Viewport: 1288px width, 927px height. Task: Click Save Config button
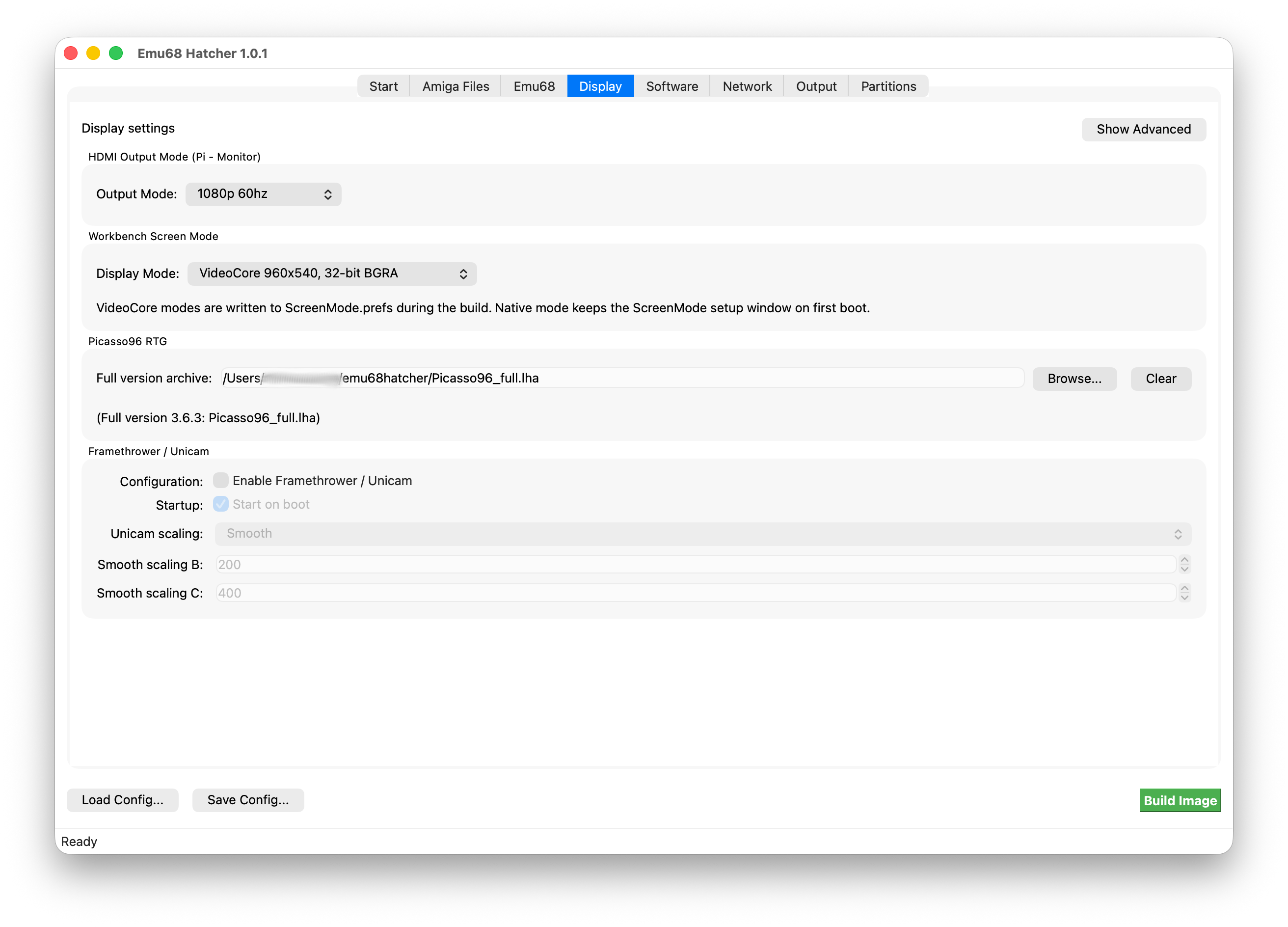point(248,800)
